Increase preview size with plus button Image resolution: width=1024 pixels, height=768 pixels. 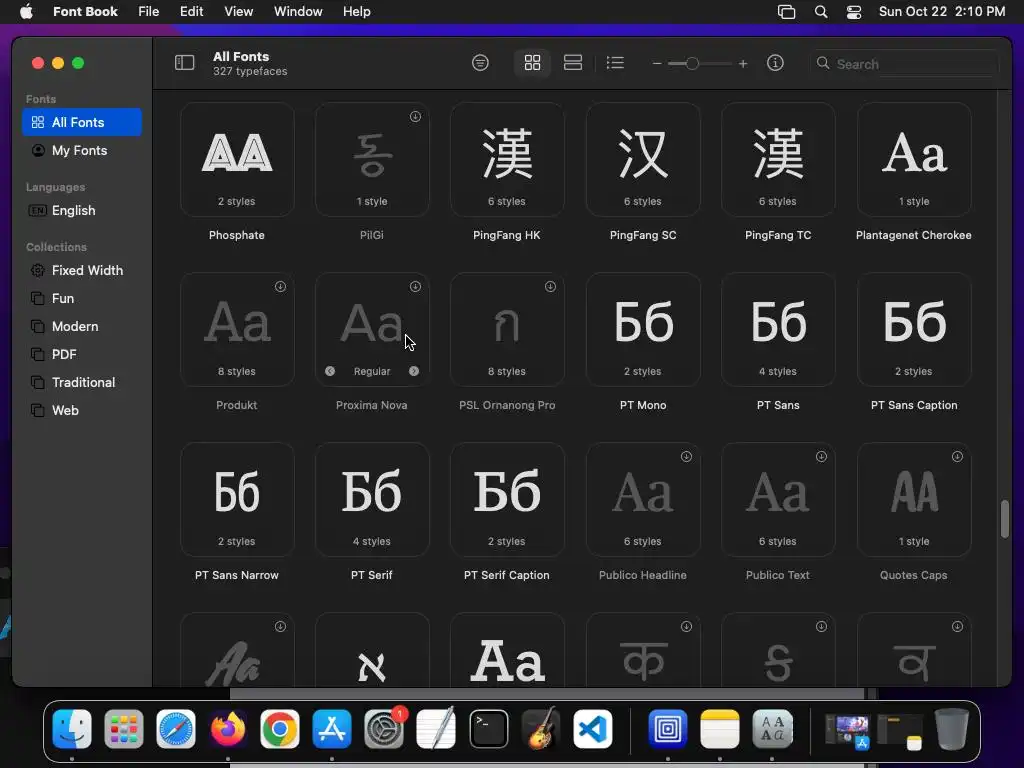(743, 64)
